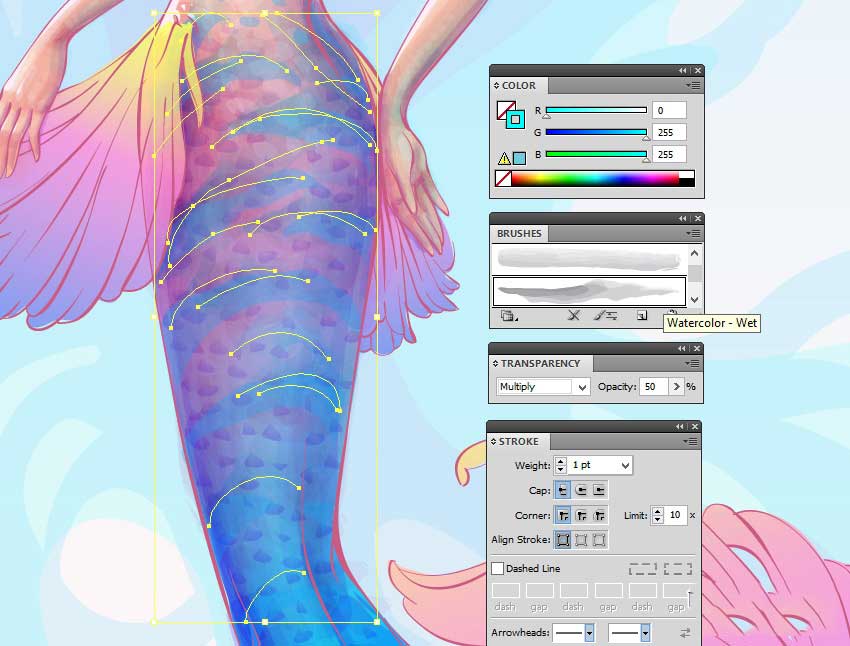Select Round Join corner option
This screenshot has width=850, height=646.
[581, 515]
